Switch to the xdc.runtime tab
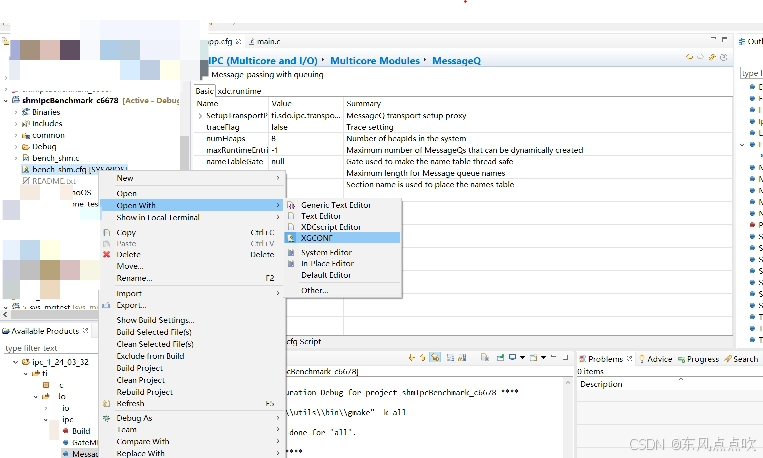Screen dimensions: 763x458 [x=239, y=91]
